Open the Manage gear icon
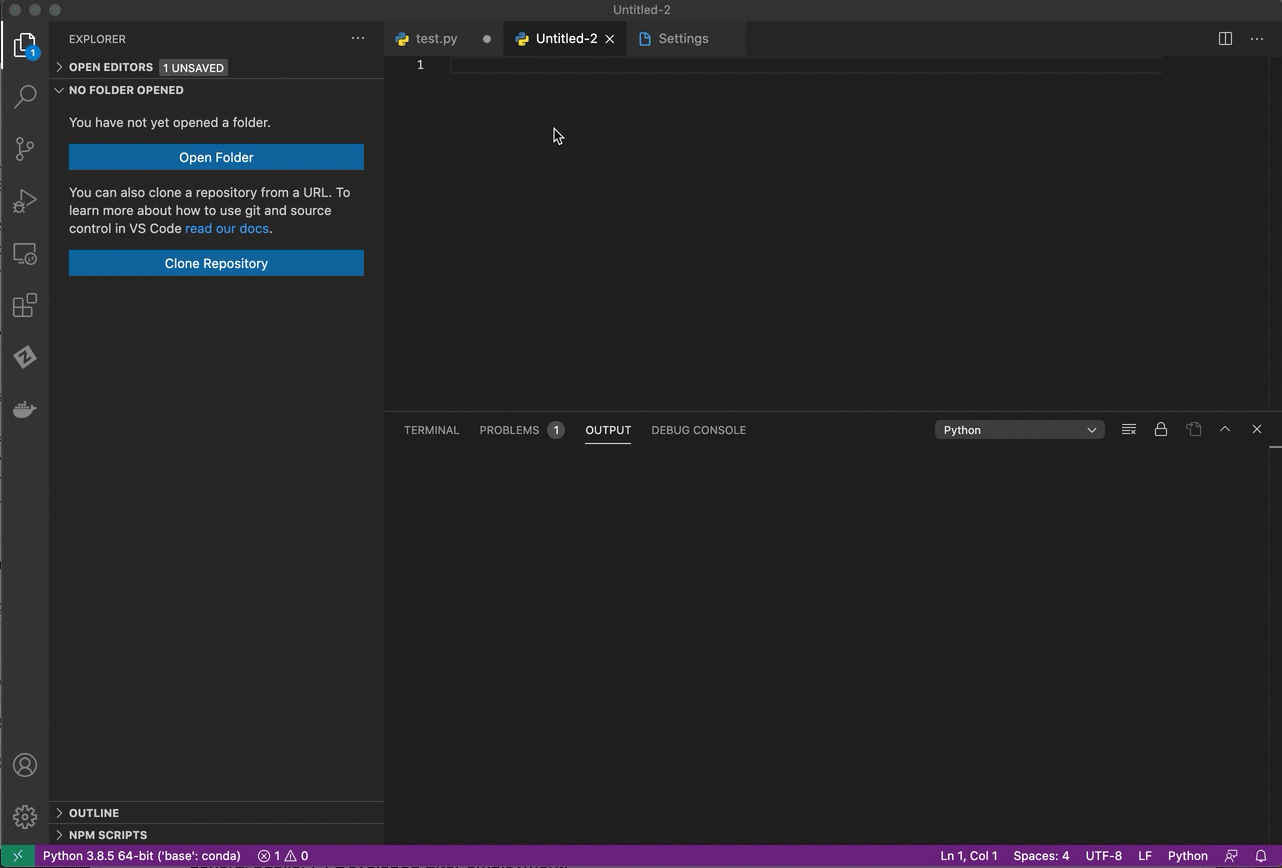This screenshot has height=868, width=1282. [x=24, y=816]
